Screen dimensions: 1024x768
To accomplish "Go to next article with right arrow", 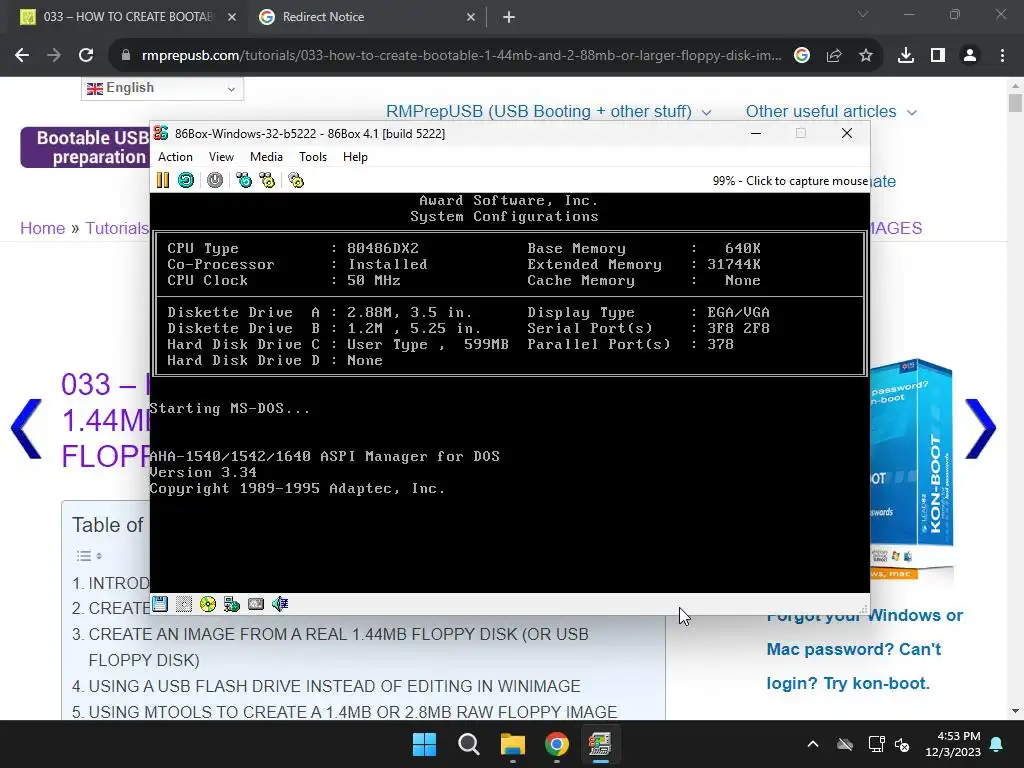I will point(980,428).
